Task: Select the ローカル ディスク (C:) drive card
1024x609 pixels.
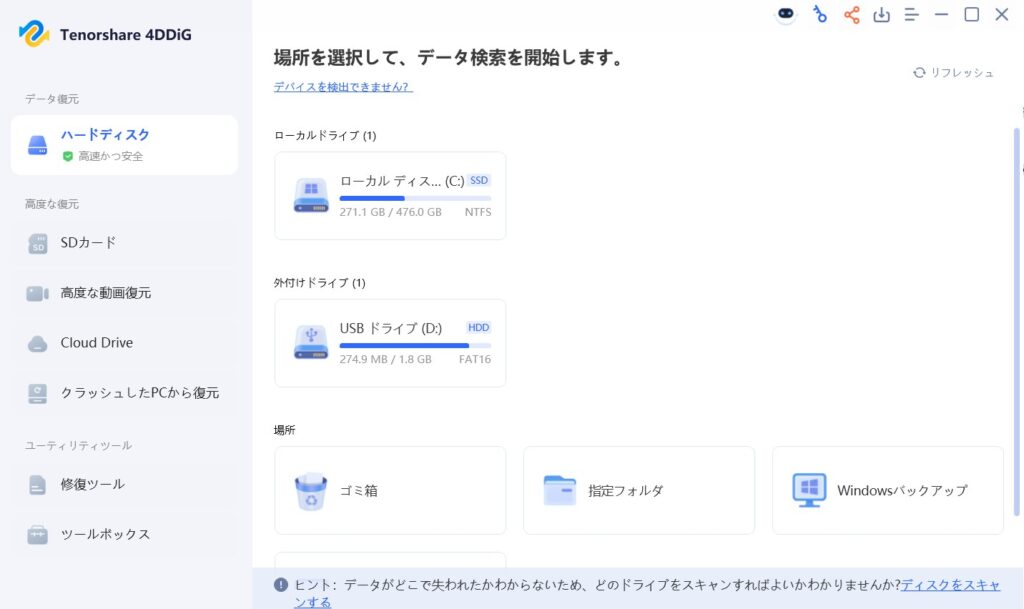Action: tap(390, 196)
